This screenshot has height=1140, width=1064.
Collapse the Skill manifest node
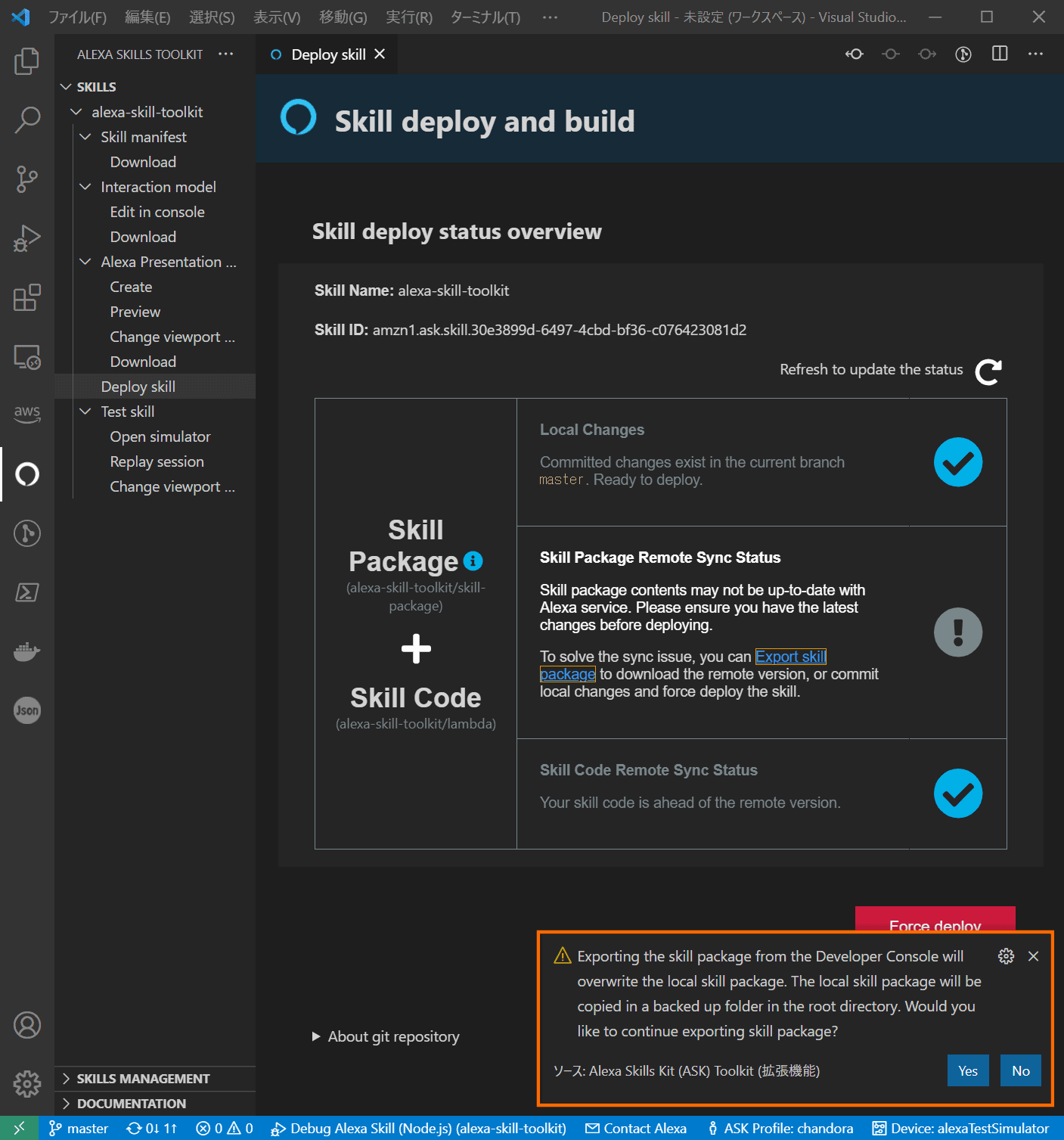[x=85, y=137]
